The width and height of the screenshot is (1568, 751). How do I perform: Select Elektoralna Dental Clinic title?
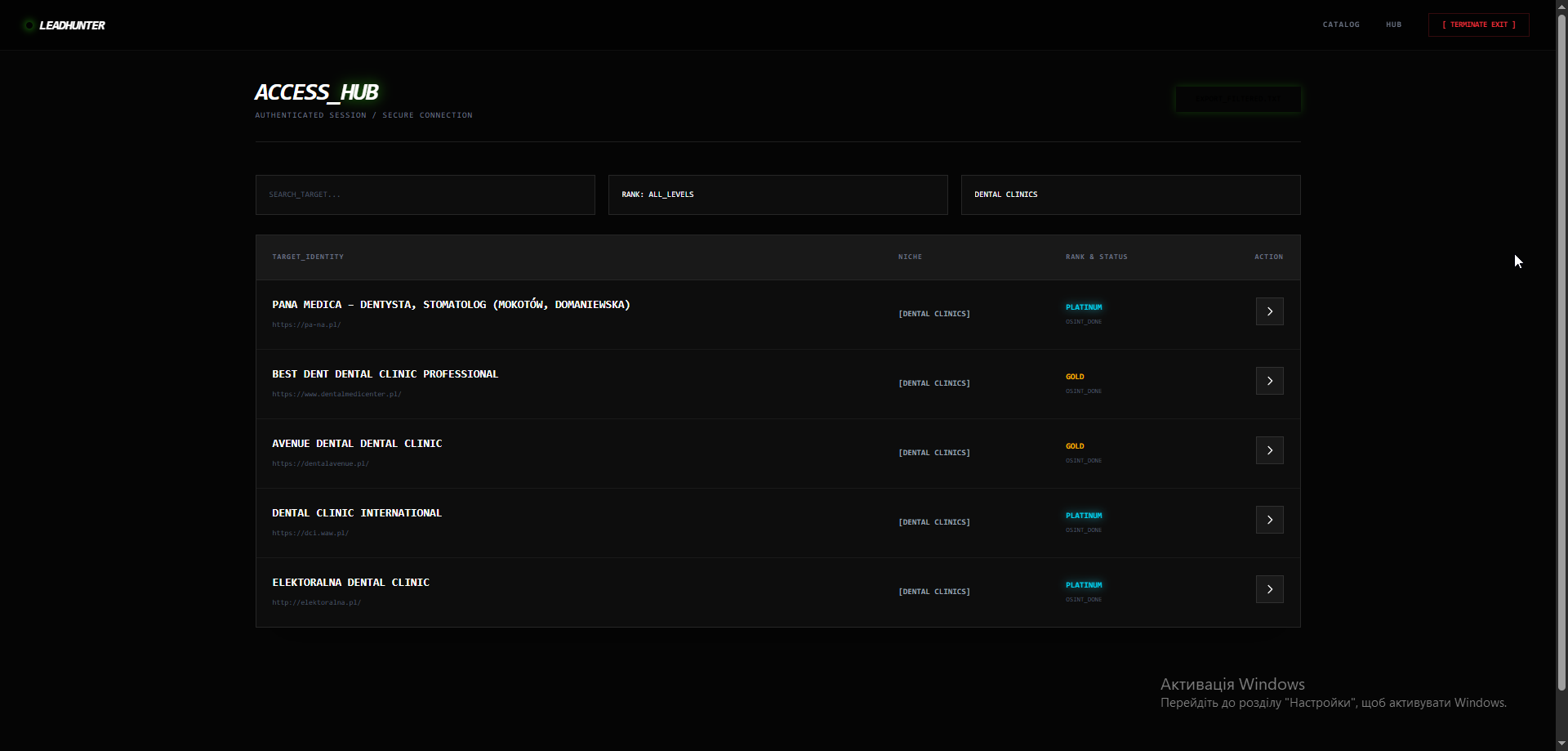pyautogui.click(x=350, y=583)
